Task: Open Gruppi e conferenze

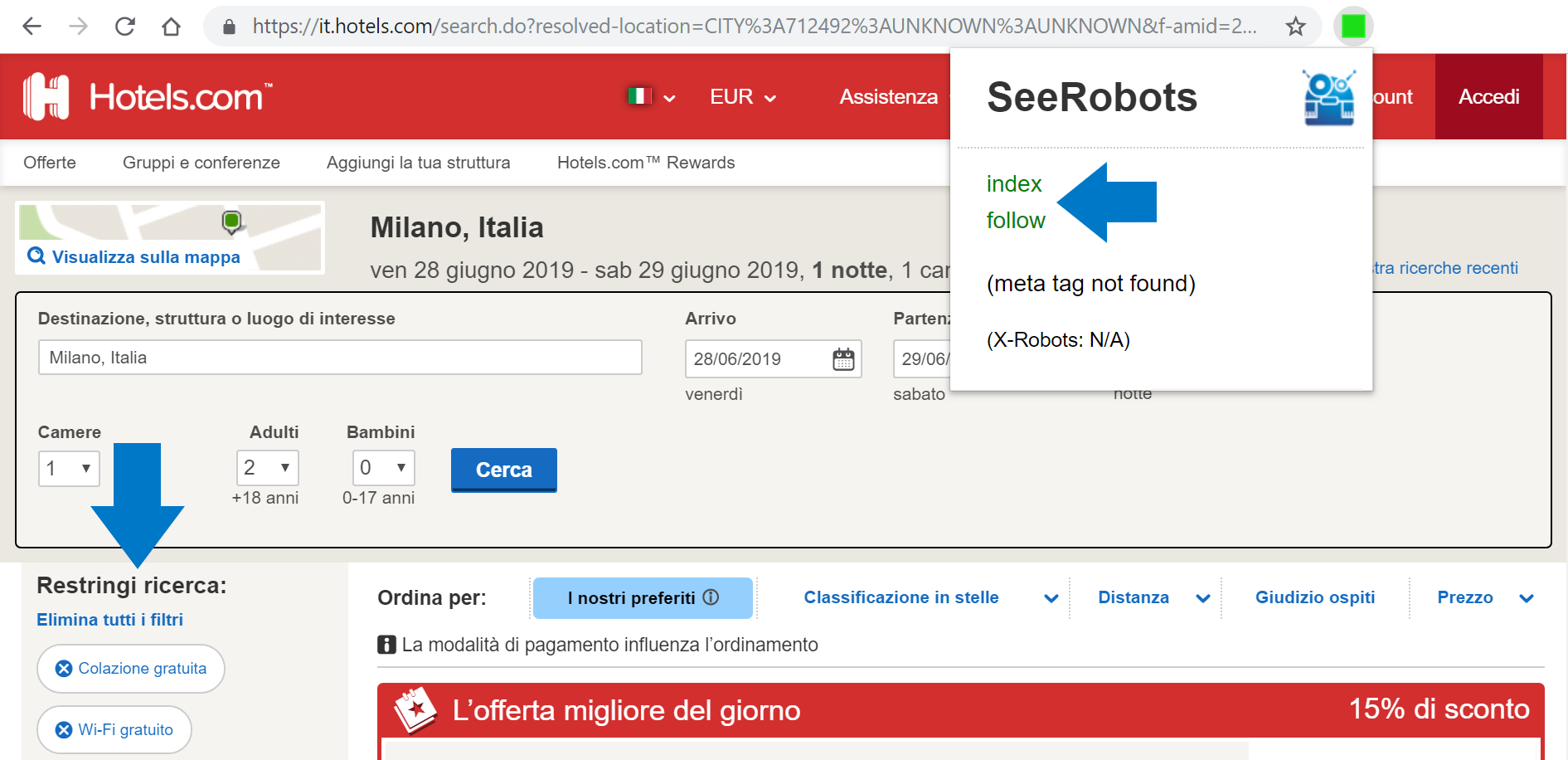Action: (x=201, y=163)
